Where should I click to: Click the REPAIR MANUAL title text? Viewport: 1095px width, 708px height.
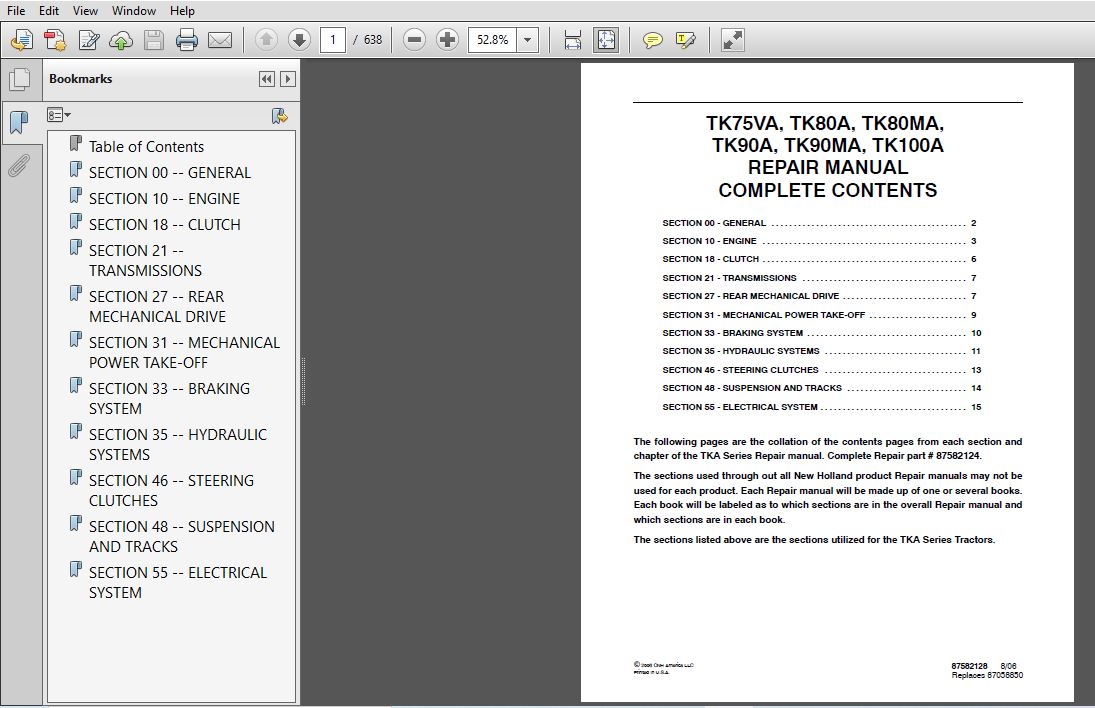click(x=828, y=168)
